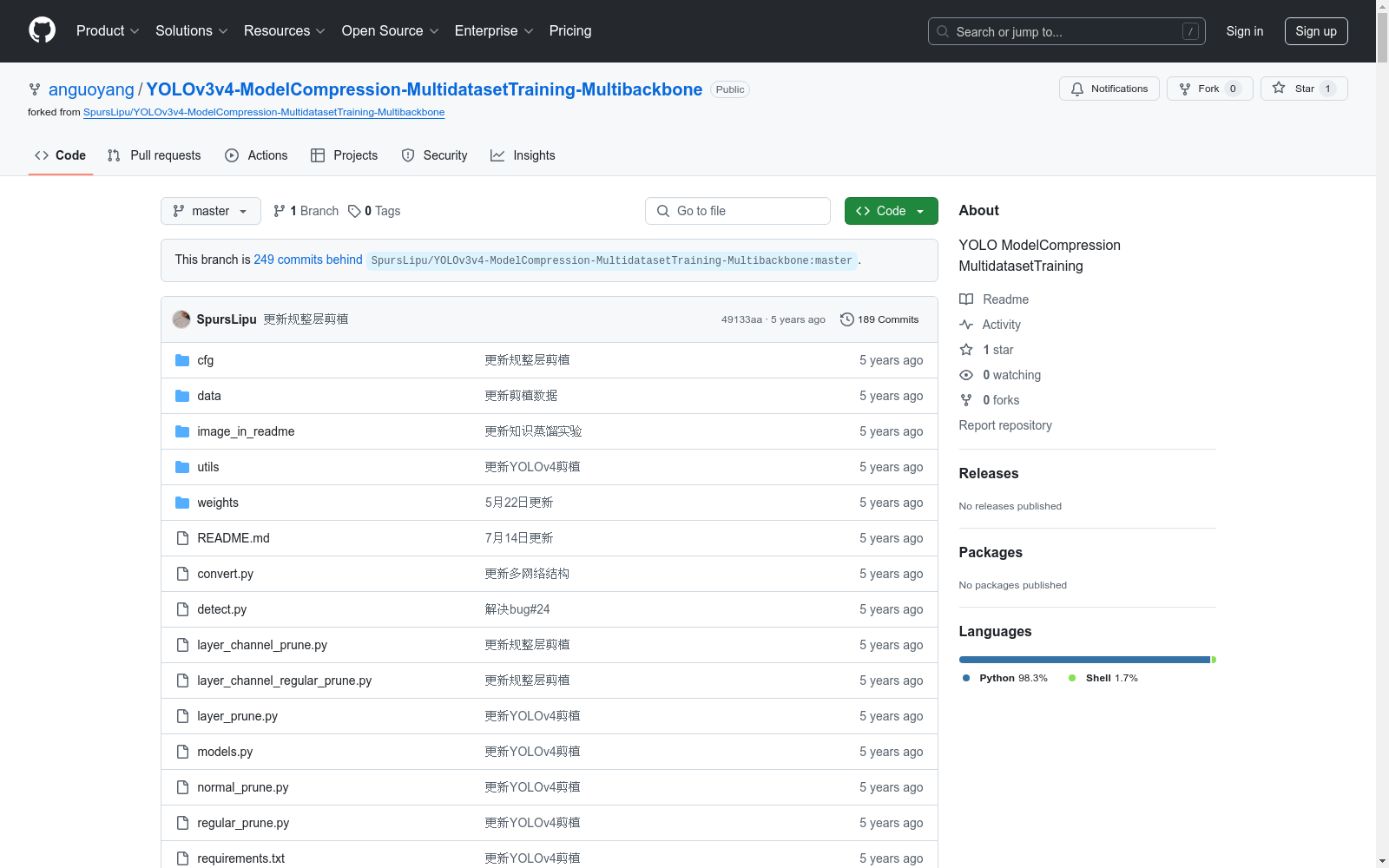Click the utils folder icon

tap(182, 467)
